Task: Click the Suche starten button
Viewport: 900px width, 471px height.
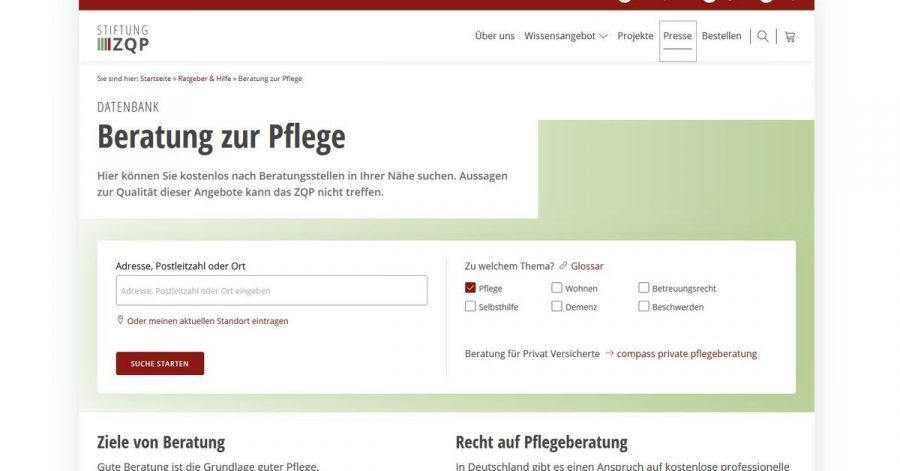Action: [x=160, y=363]
